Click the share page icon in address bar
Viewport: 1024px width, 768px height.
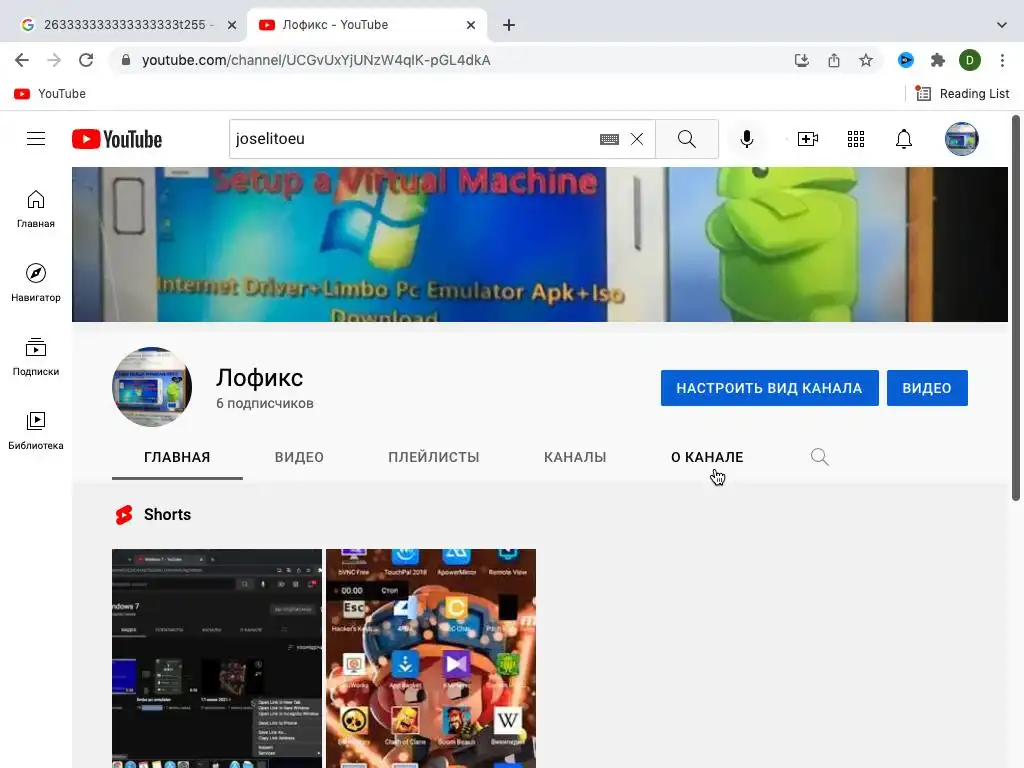[834, 60]
